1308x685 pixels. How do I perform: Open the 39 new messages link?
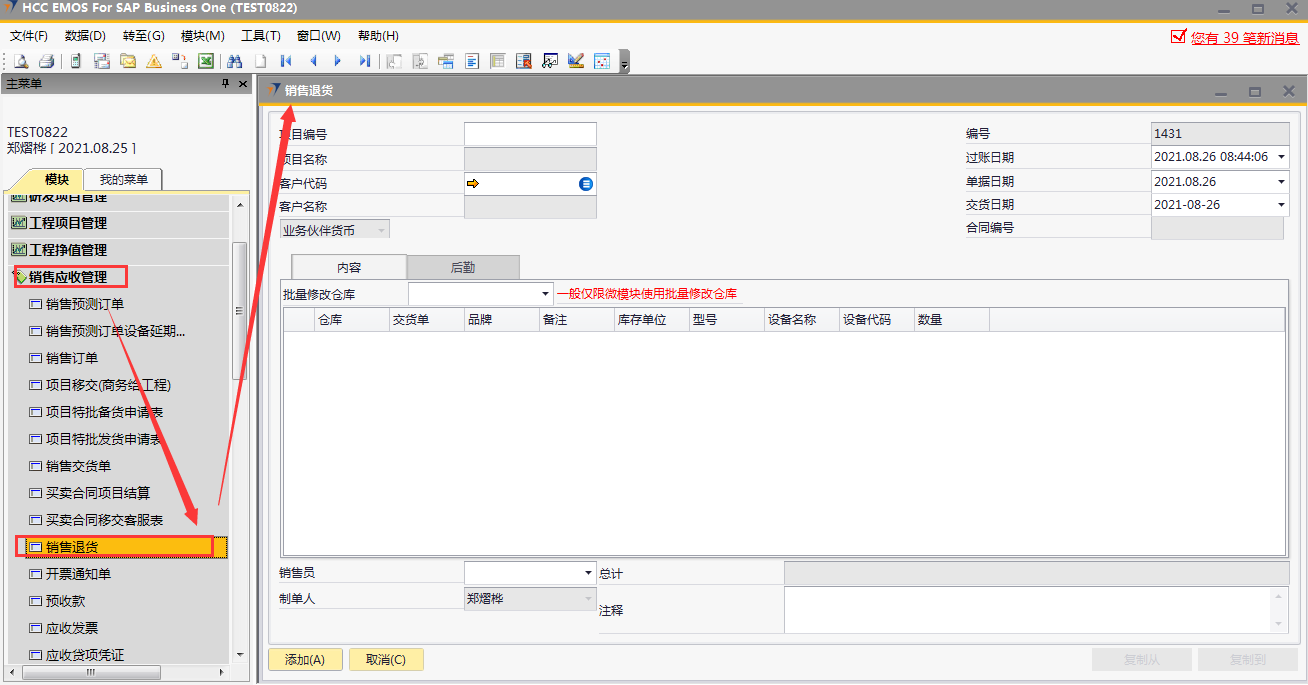pos(1244,37)
